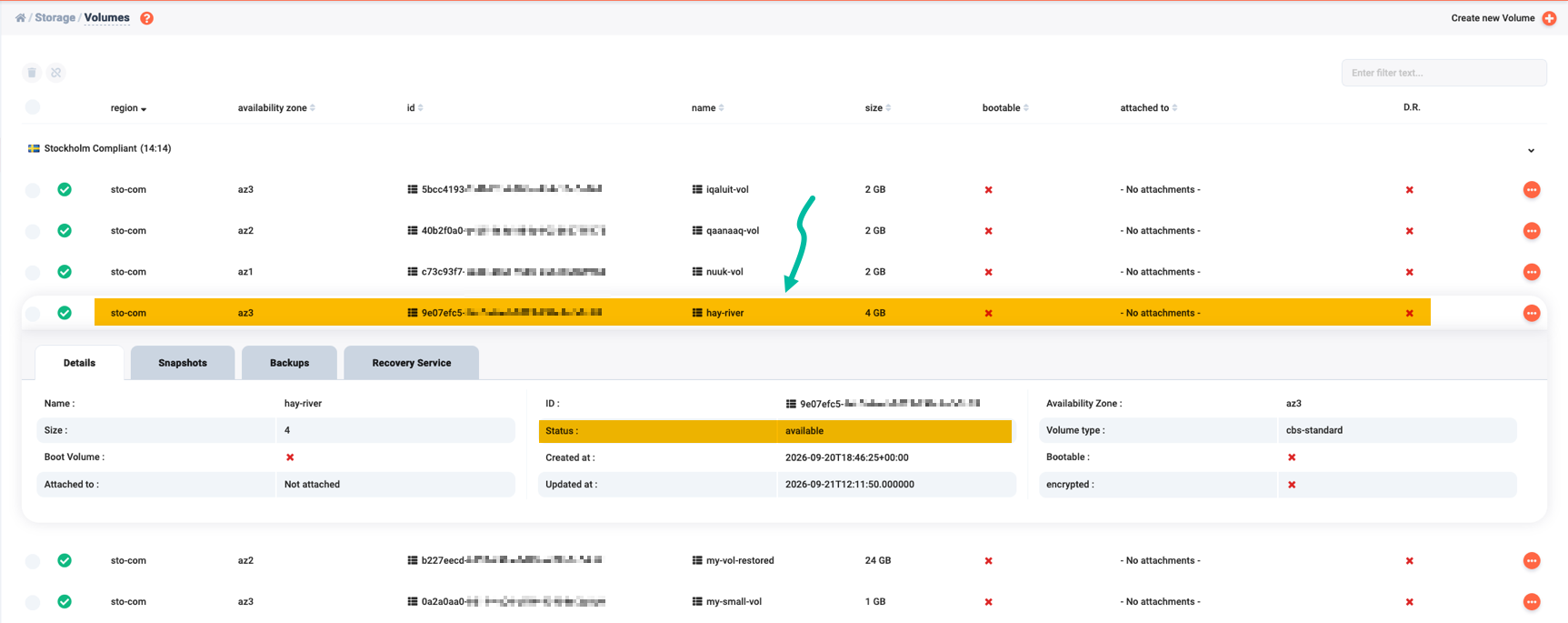
Task: Sort by the name column
Action: 707,108
